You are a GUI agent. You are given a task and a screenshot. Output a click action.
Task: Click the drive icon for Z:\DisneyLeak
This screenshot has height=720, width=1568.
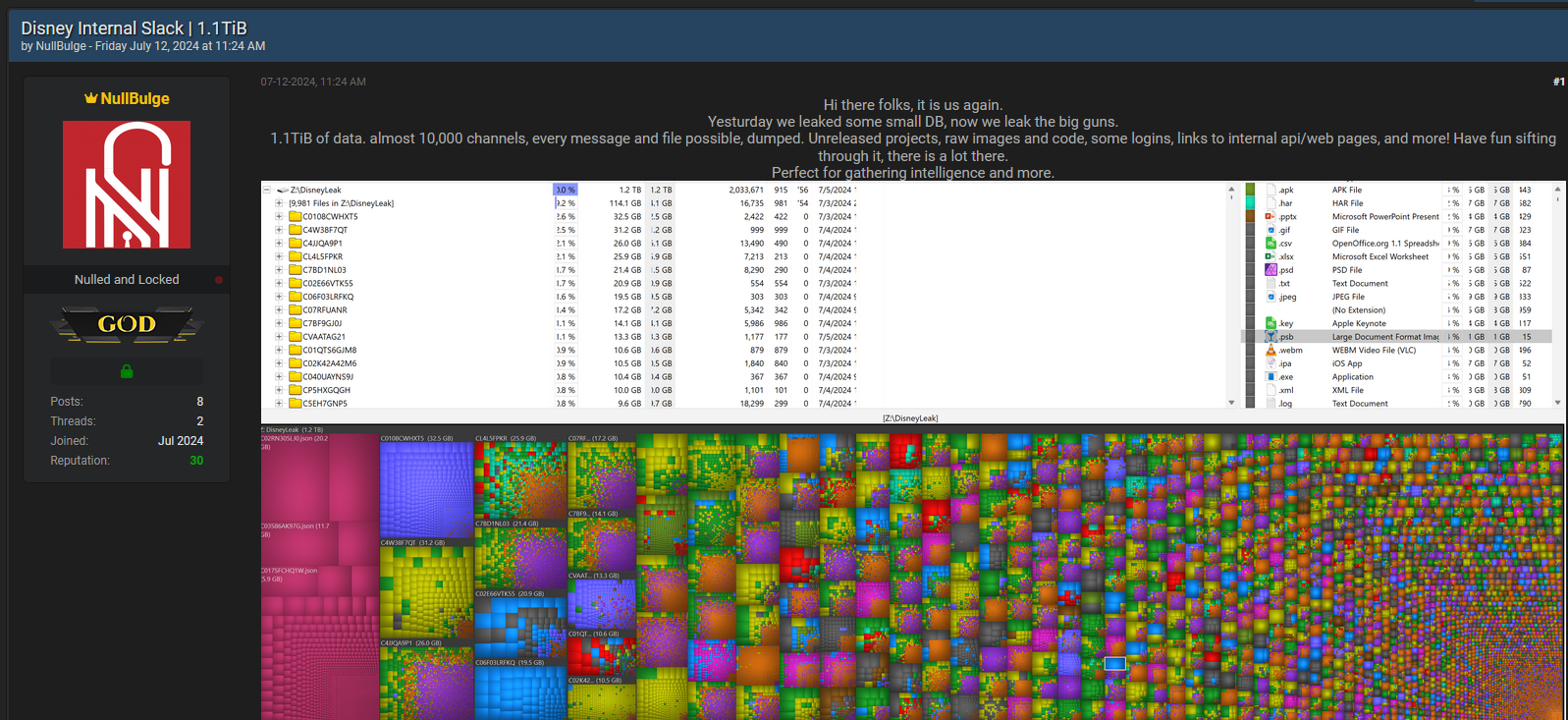(282, 190)
